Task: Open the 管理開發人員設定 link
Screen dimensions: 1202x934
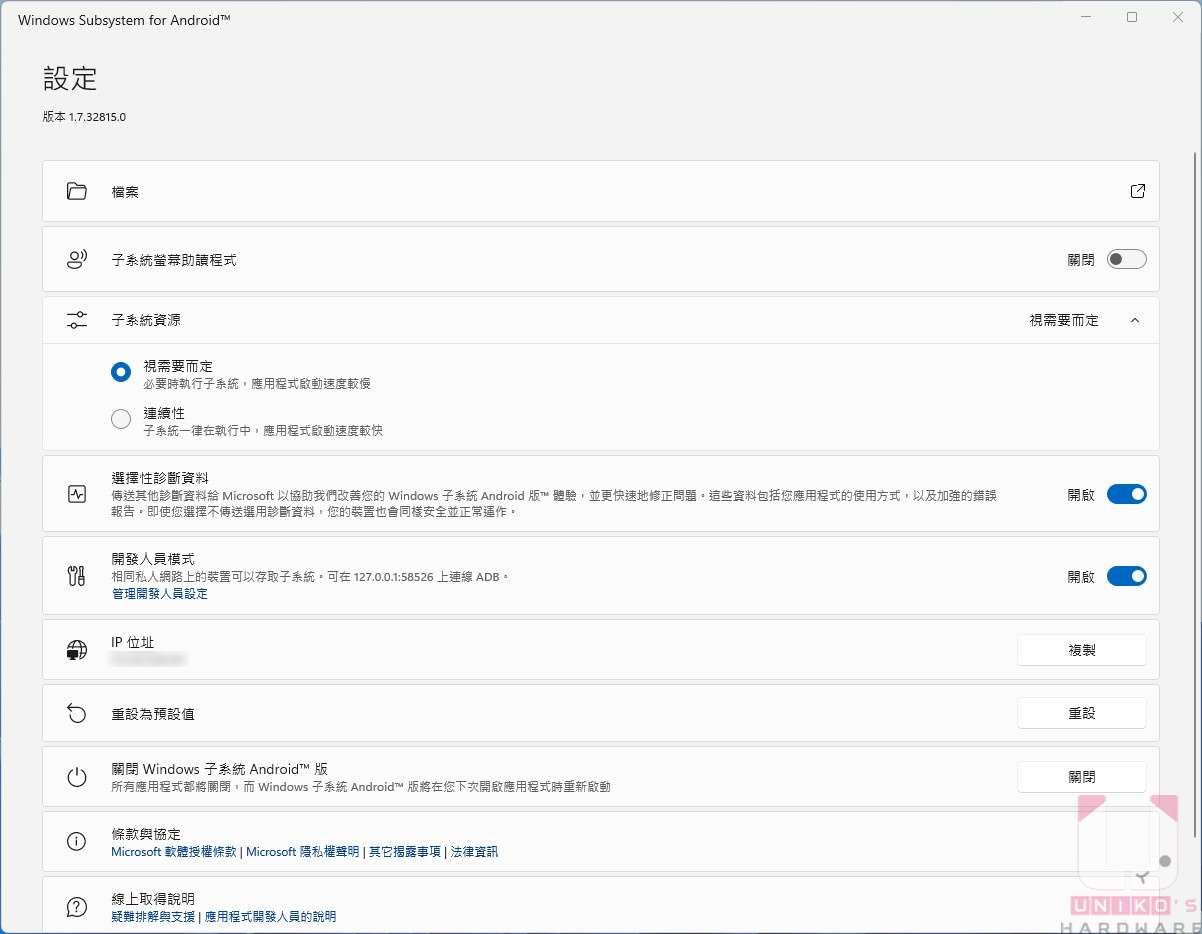Action: pos(160,594)
